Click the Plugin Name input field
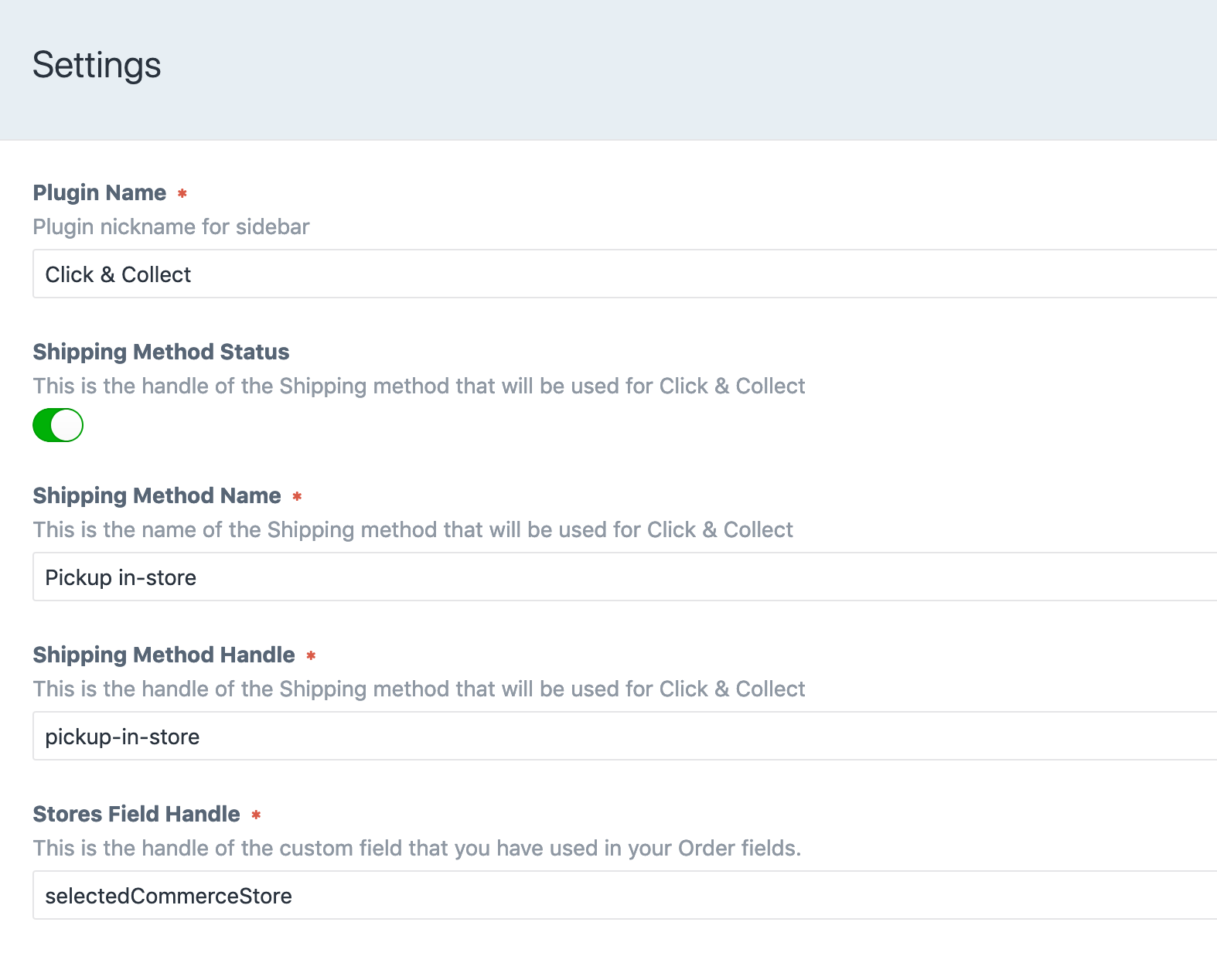 pos(625,274)
